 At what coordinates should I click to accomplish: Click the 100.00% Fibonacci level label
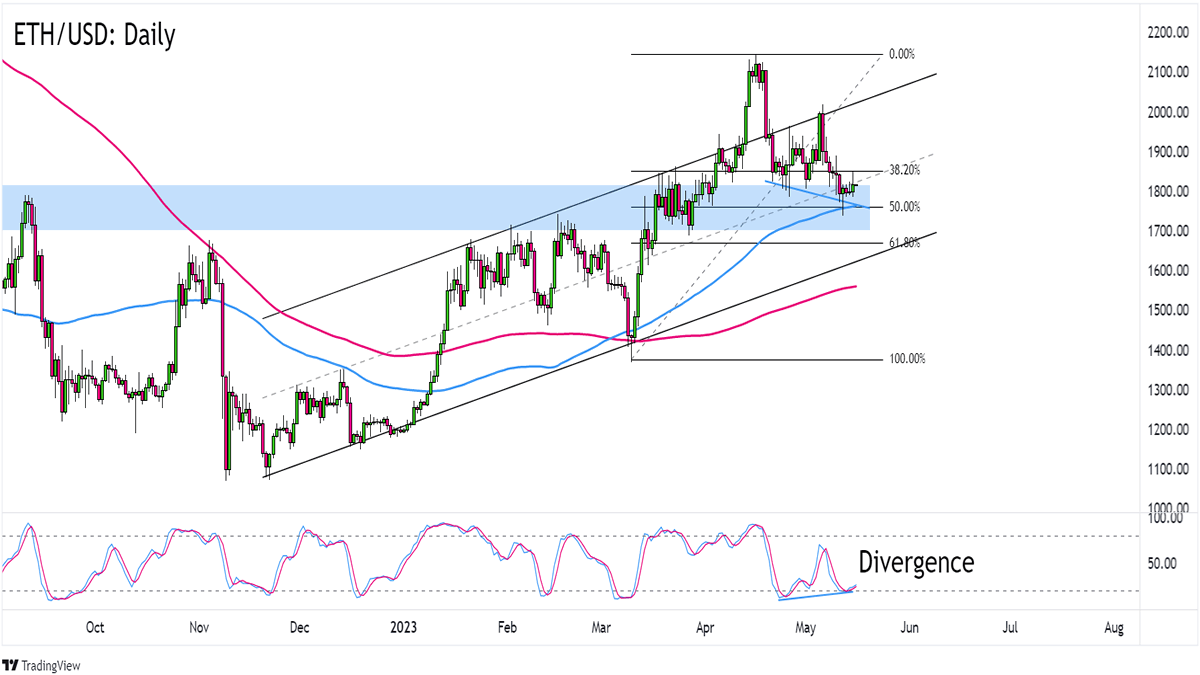[905, 358]
